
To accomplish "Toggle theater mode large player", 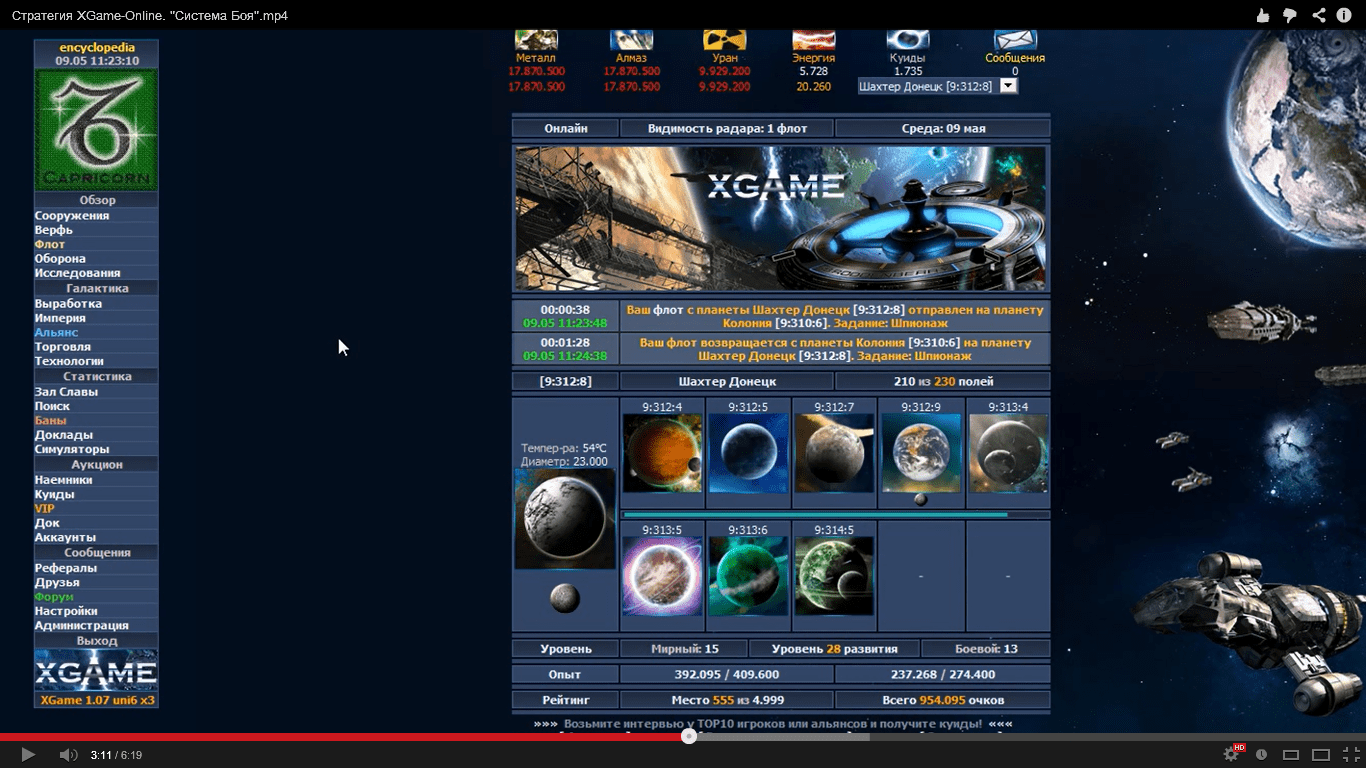I will pos(1320,754).
